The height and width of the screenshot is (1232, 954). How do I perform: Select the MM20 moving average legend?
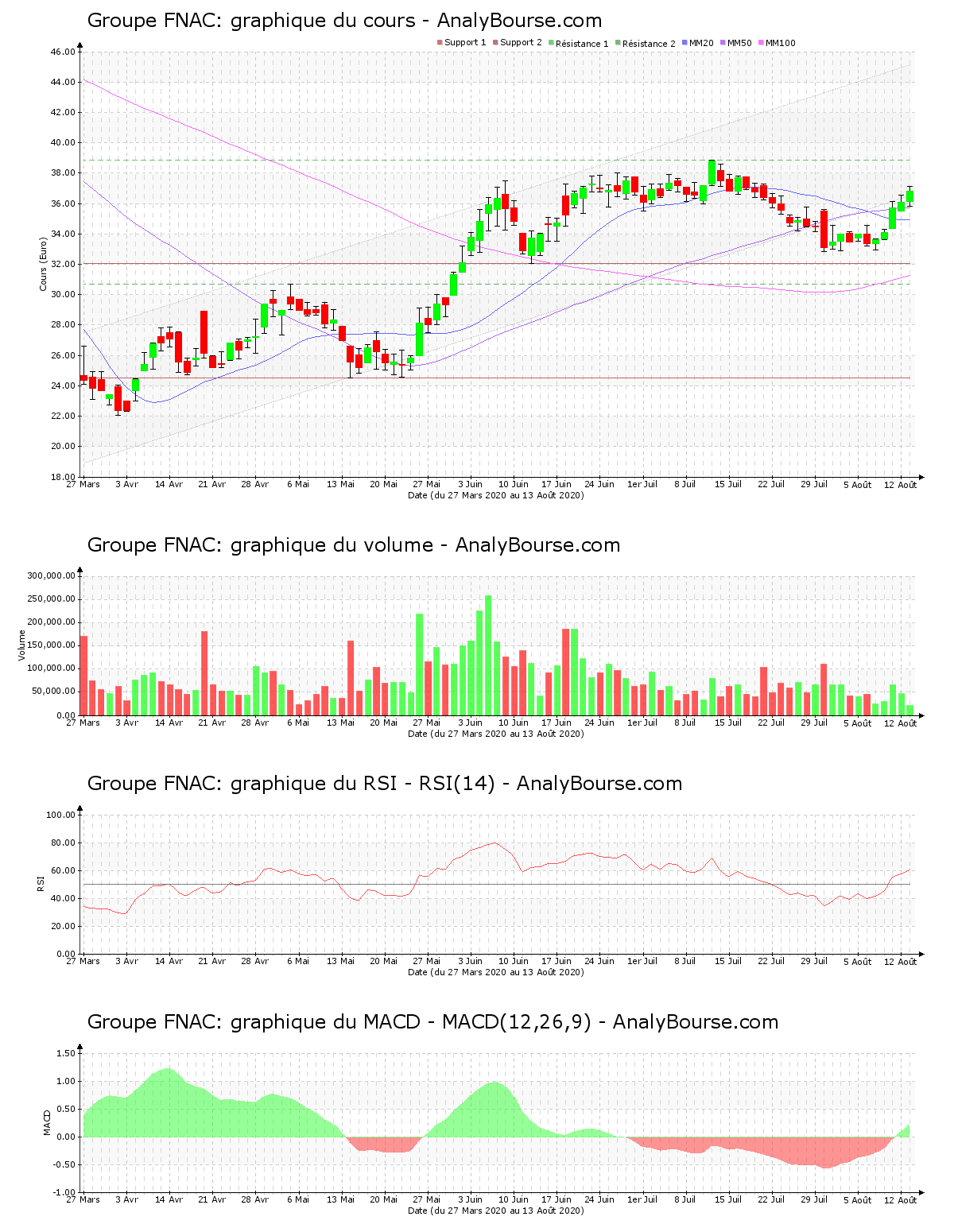tap(697, 43)
